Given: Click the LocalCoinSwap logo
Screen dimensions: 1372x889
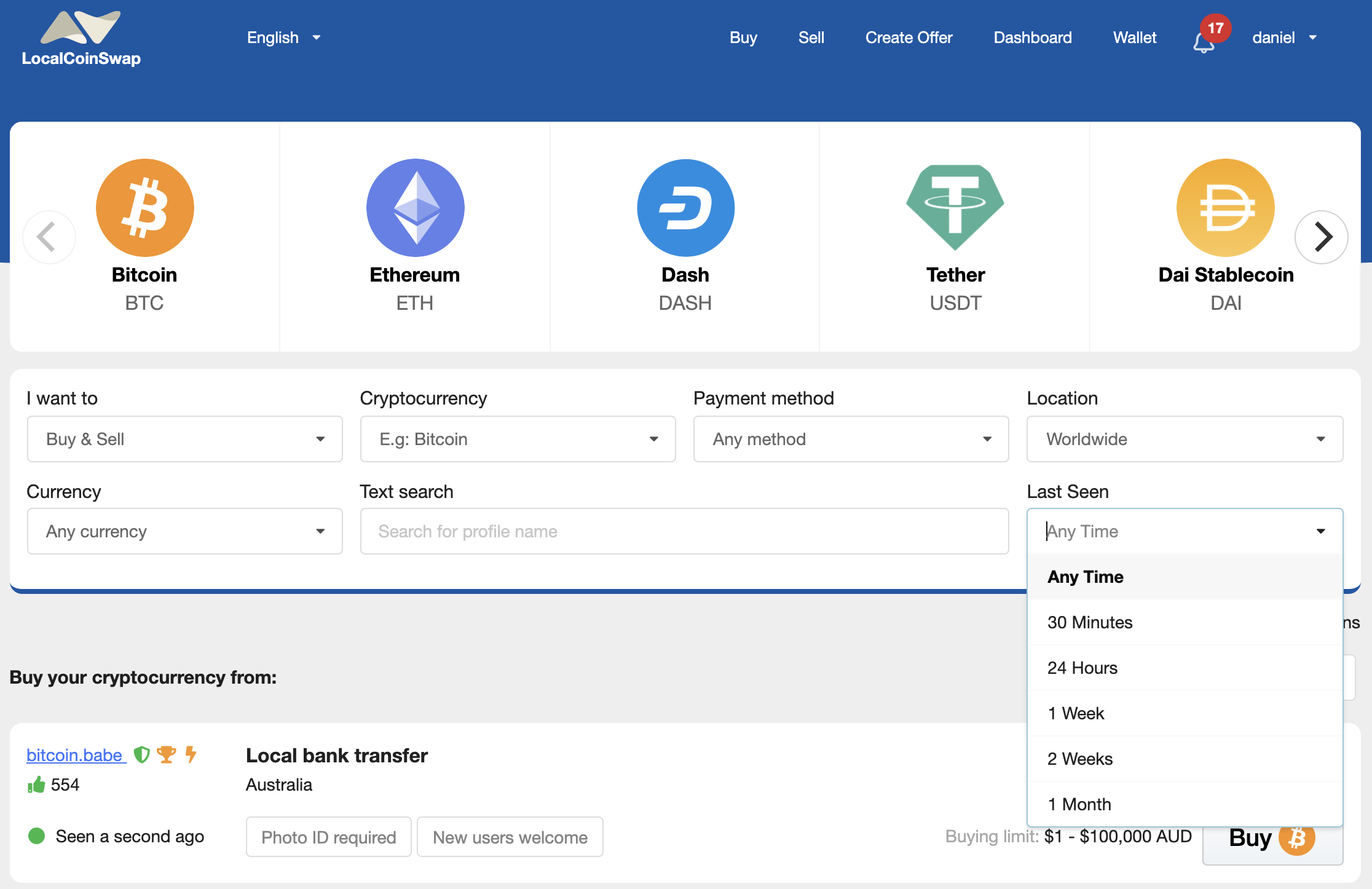Looking at the screenshot, I should click(x=81, y=38).
